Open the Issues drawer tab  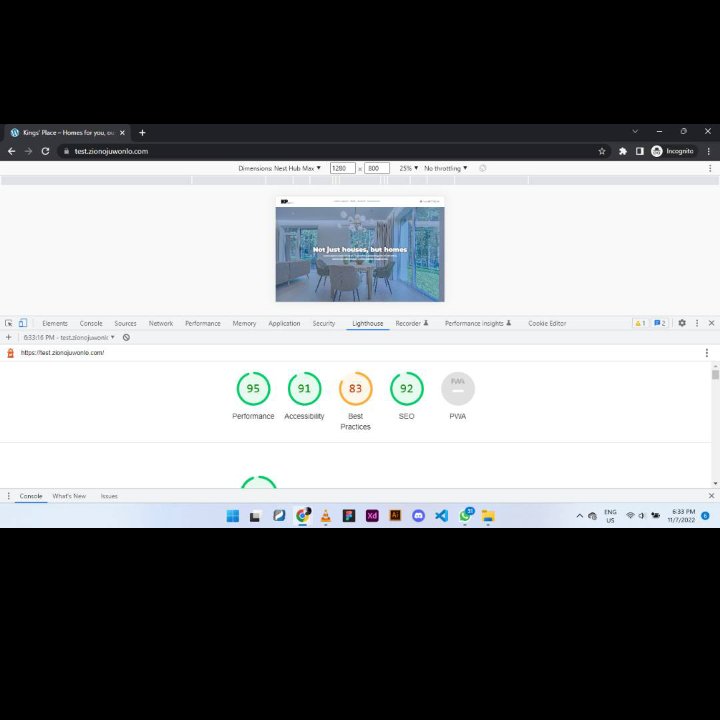[x=109, y=496]
